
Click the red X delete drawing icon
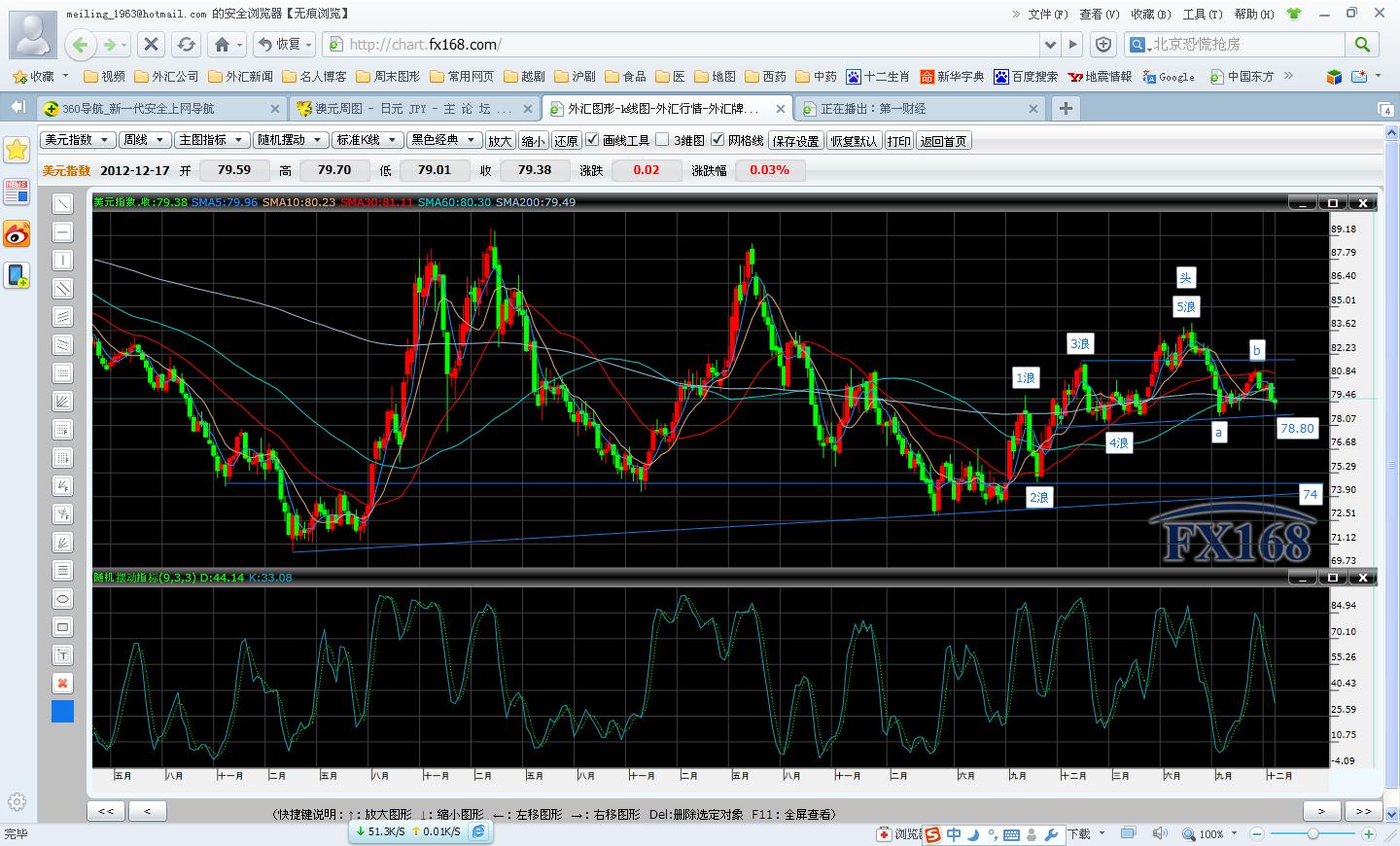[x=62, y=684]
